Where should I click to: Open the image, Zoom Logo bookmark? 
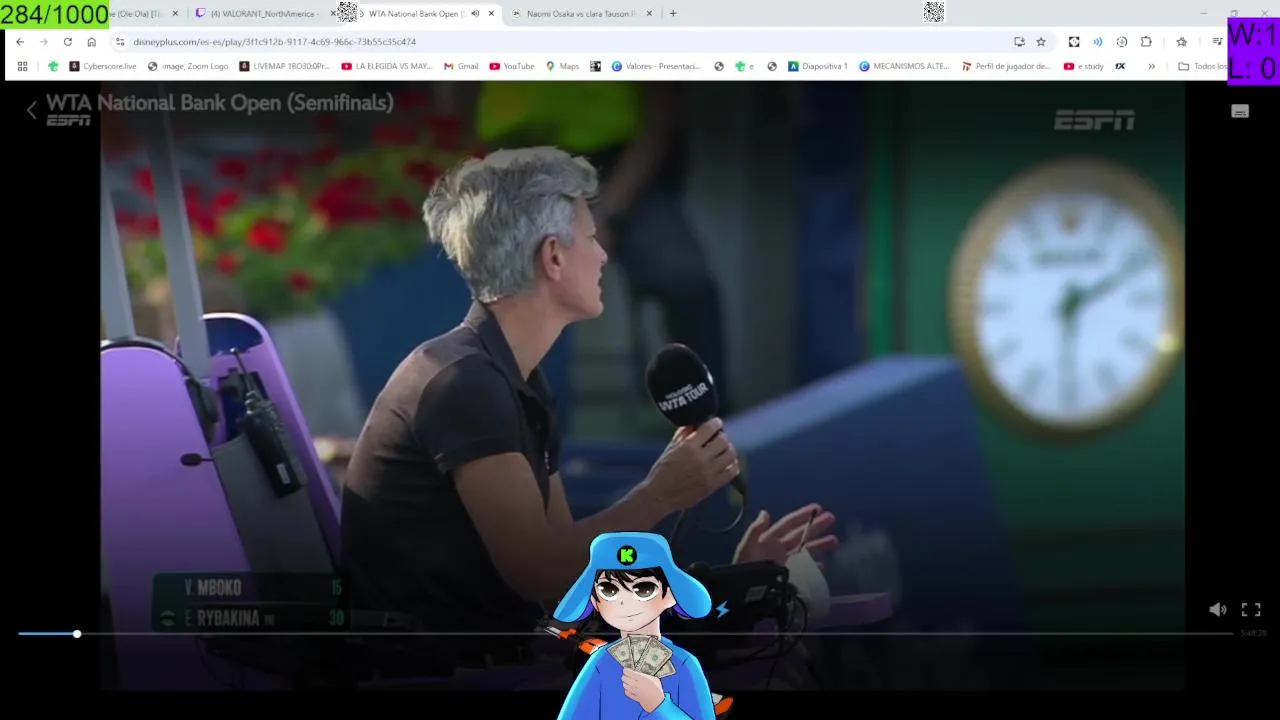pyautogui.click(x=187, y=66)
